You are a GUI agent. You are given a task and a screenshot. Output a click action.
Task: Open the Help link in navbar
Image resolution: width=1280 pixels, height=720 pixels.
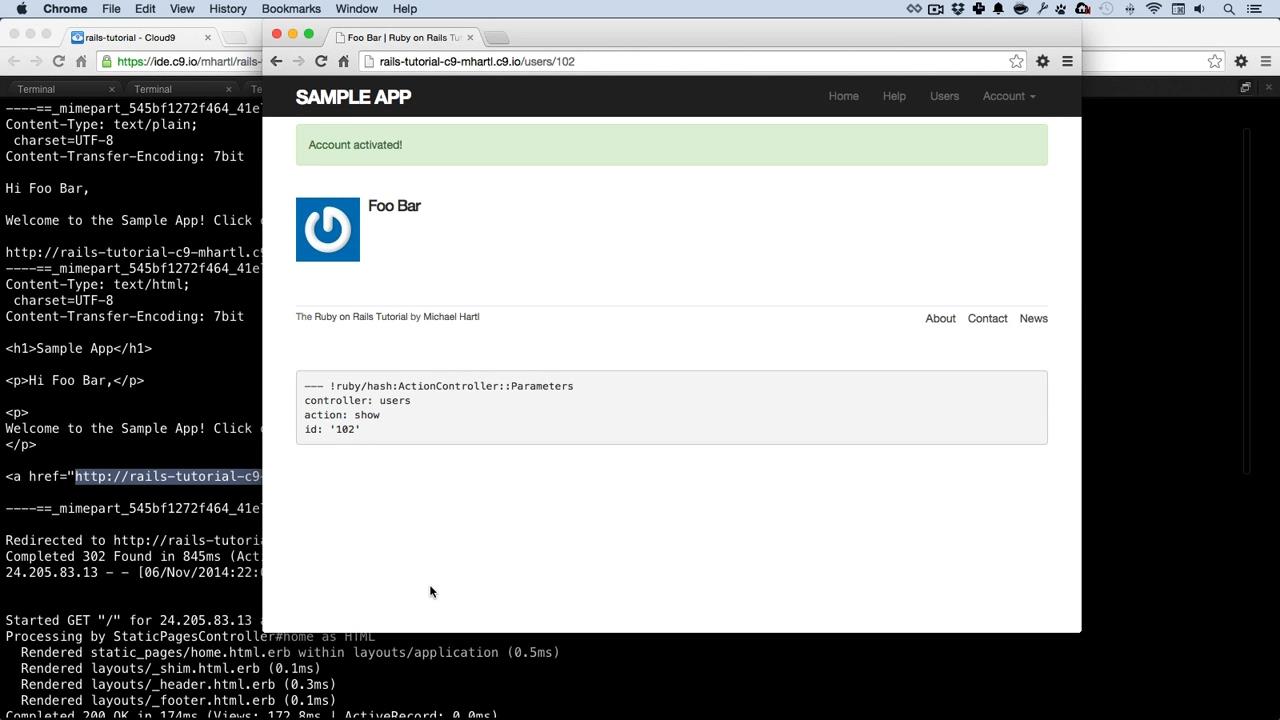(894, 96)
